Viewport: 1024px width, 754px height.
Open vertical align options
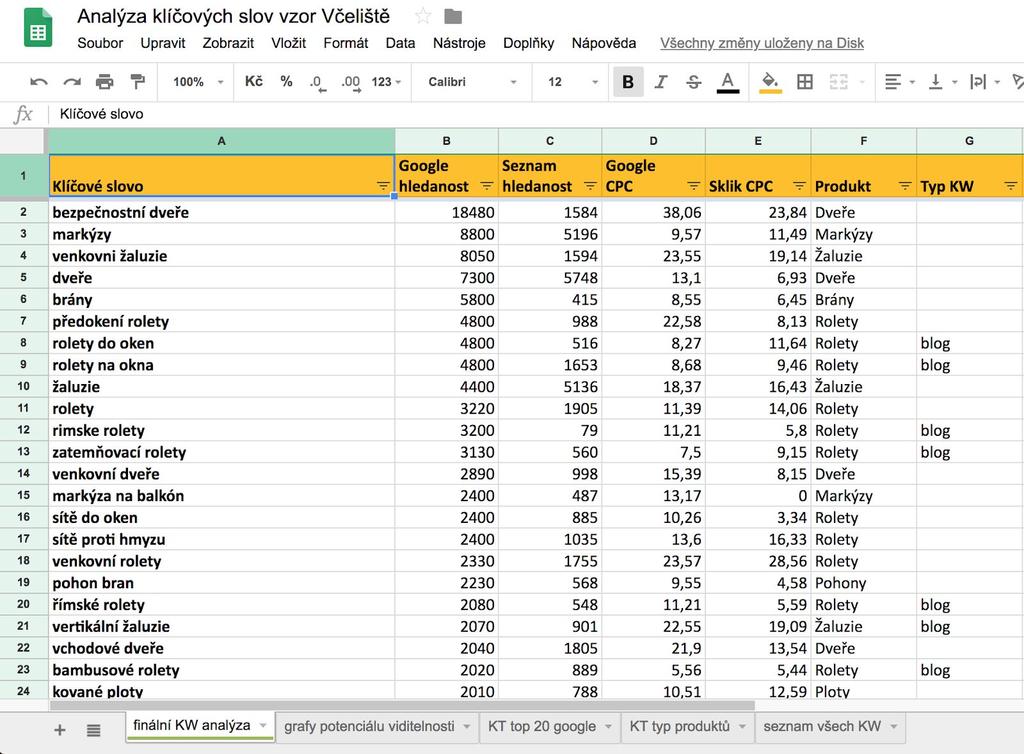click(x=943, y=82)
